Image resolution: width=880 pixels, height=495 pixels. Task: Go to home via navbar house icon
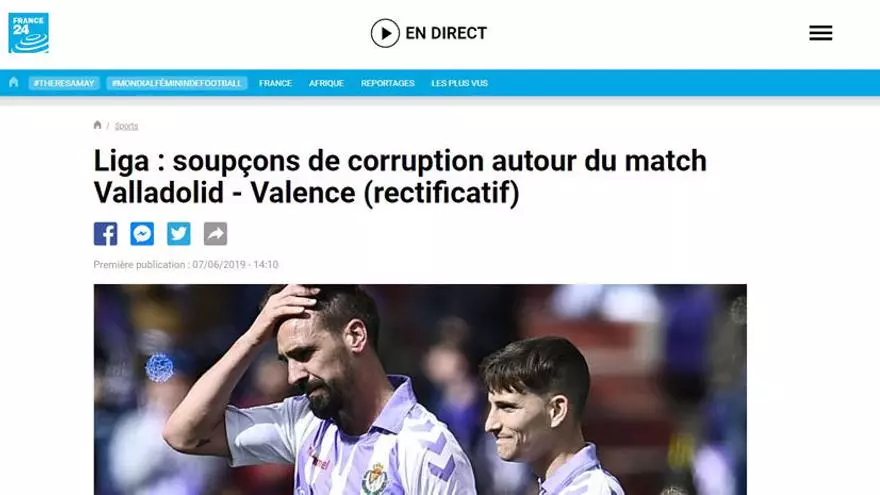point(13,82)
